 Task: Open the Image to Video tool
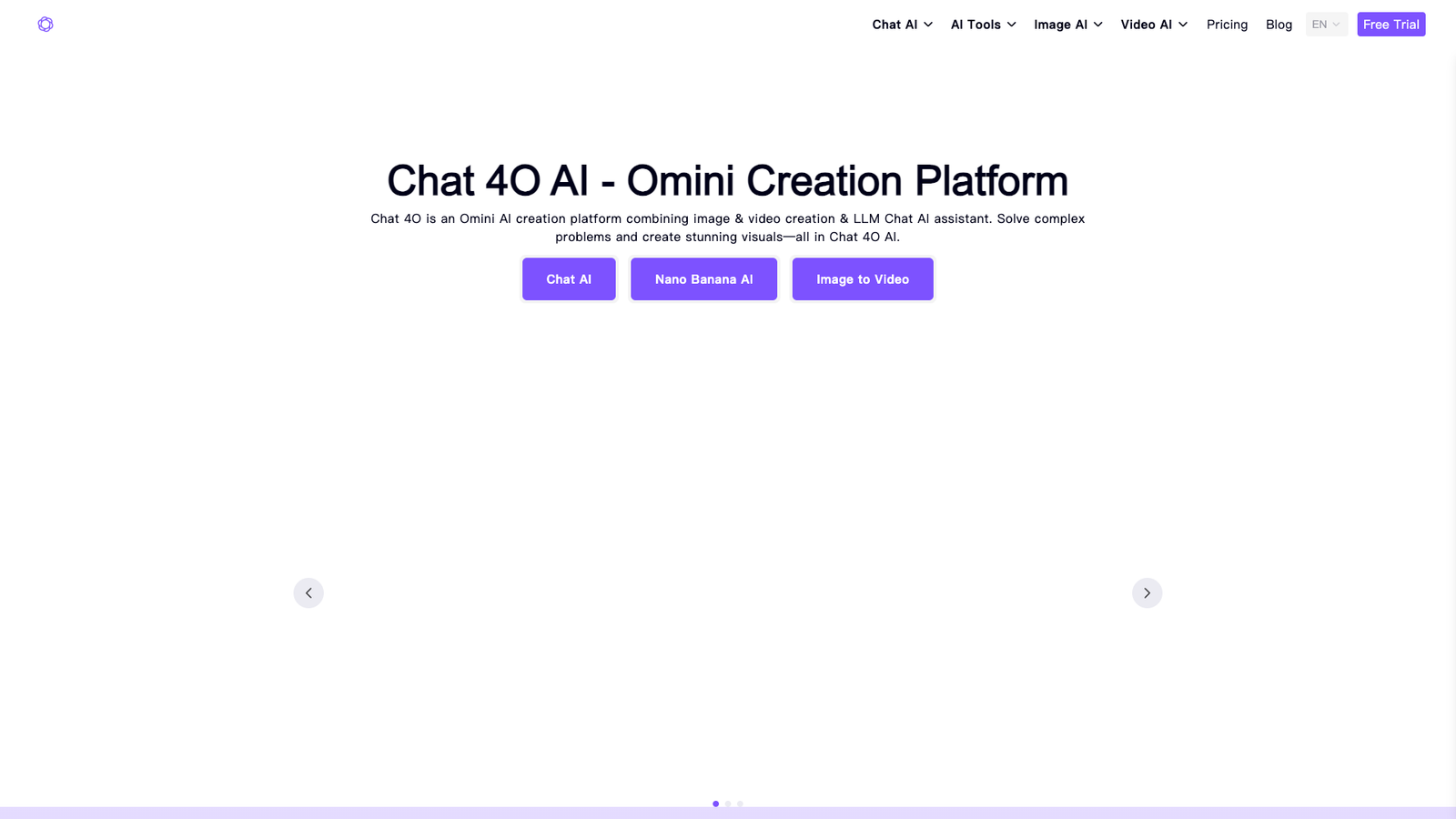click(x=862, y=279)
